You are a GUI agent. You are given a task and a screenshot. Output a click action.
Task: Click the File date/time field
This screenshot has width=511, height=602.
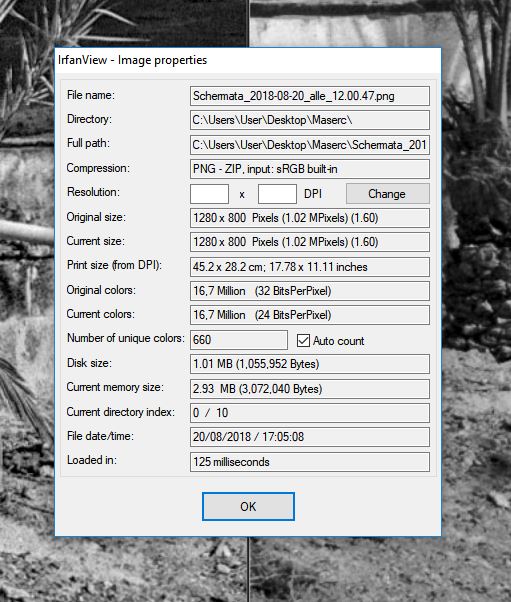click(x=310, y=437)
